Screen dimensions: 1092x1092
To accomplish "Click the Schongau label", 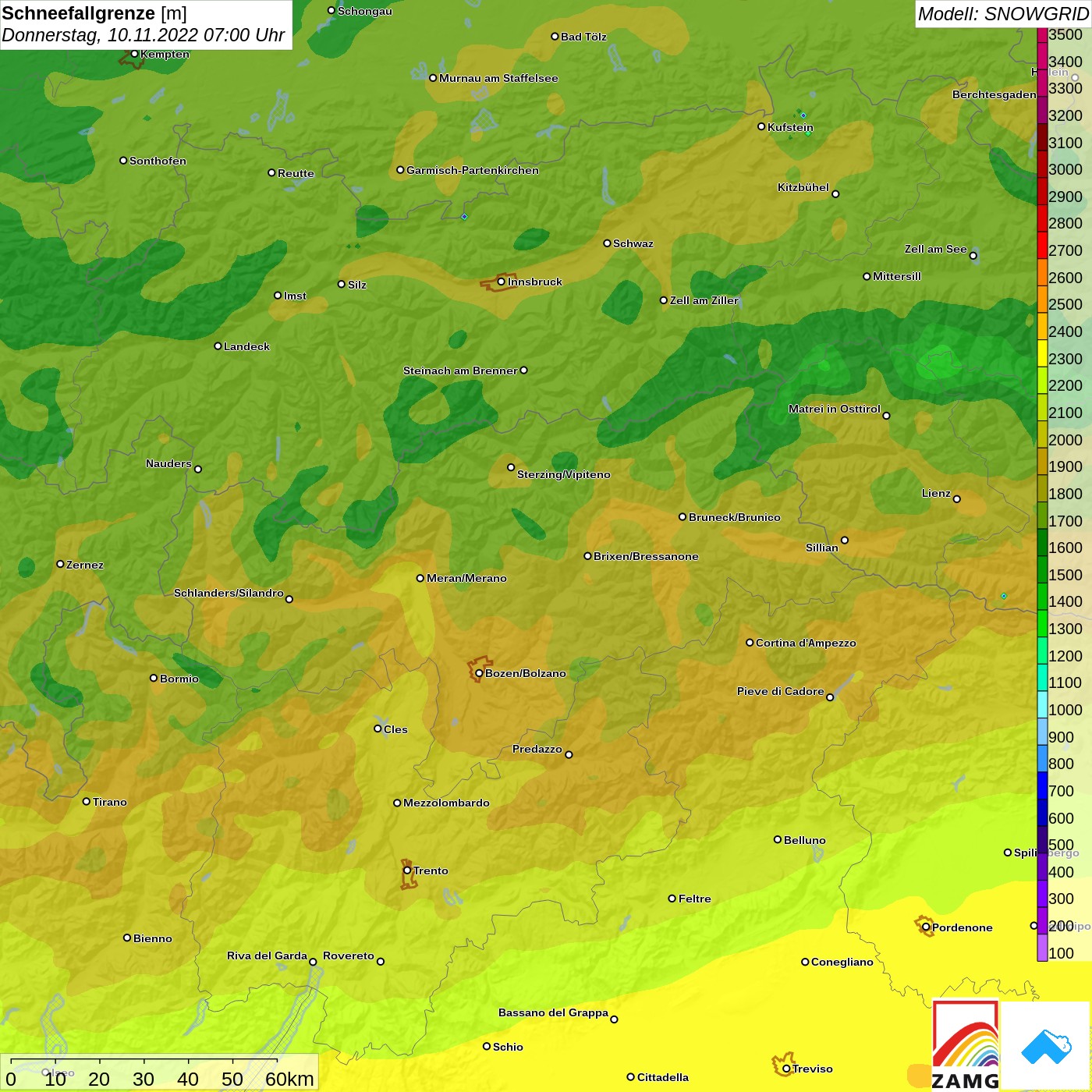I will [365, 11].
